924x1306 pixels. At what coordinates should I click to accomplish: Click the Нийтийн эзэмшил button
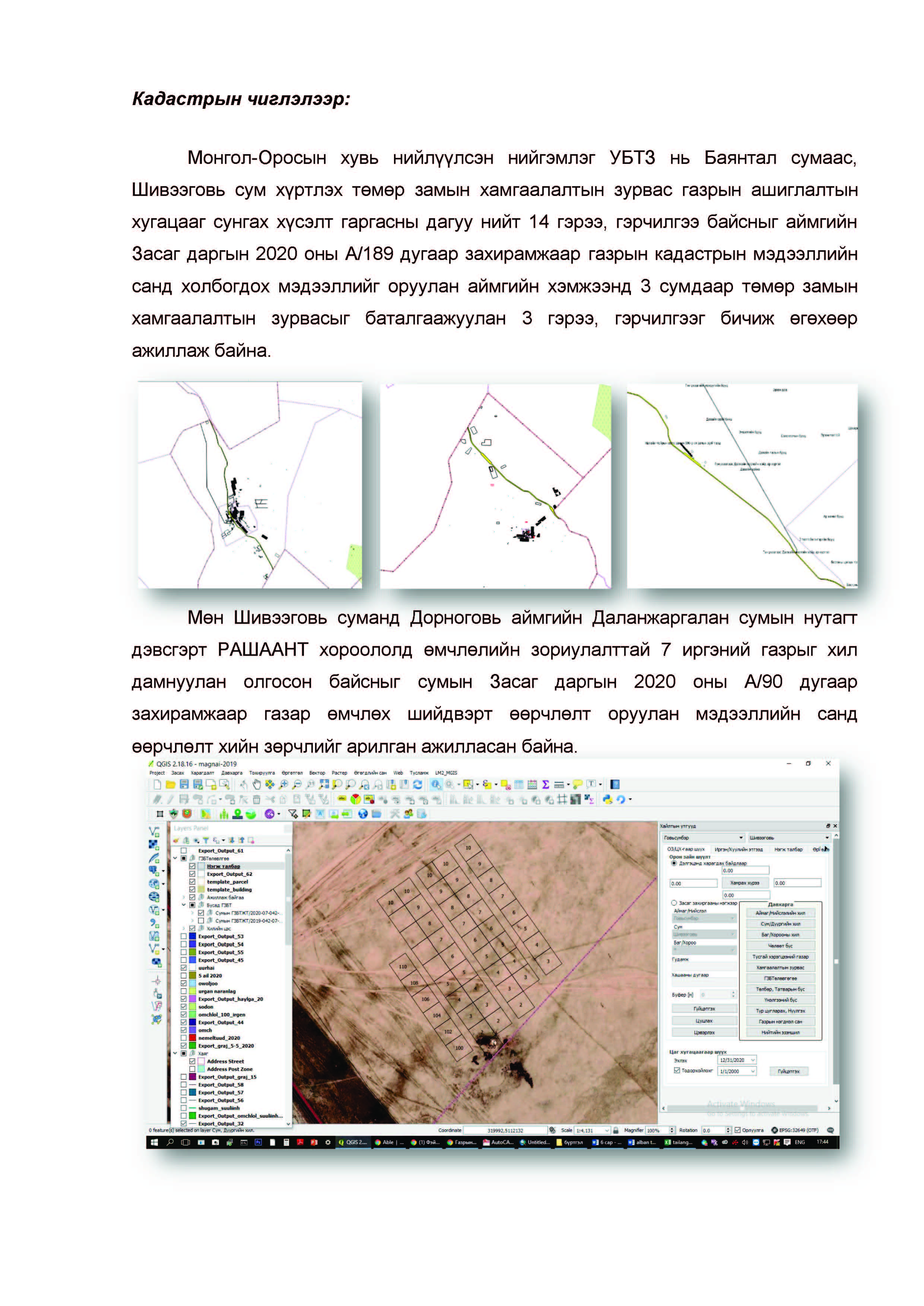[x=781, y=1032]
